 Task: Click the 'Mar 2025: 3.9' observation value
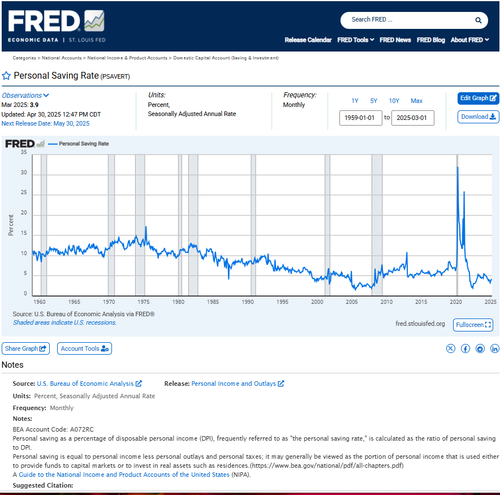pos(20,105)
